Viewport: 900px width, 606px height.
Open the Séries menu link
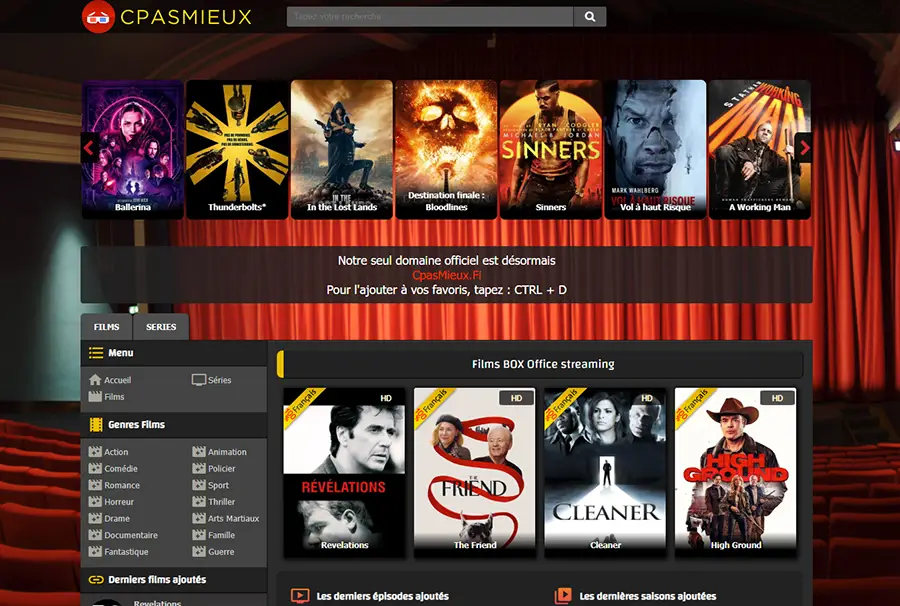point(219,380)
